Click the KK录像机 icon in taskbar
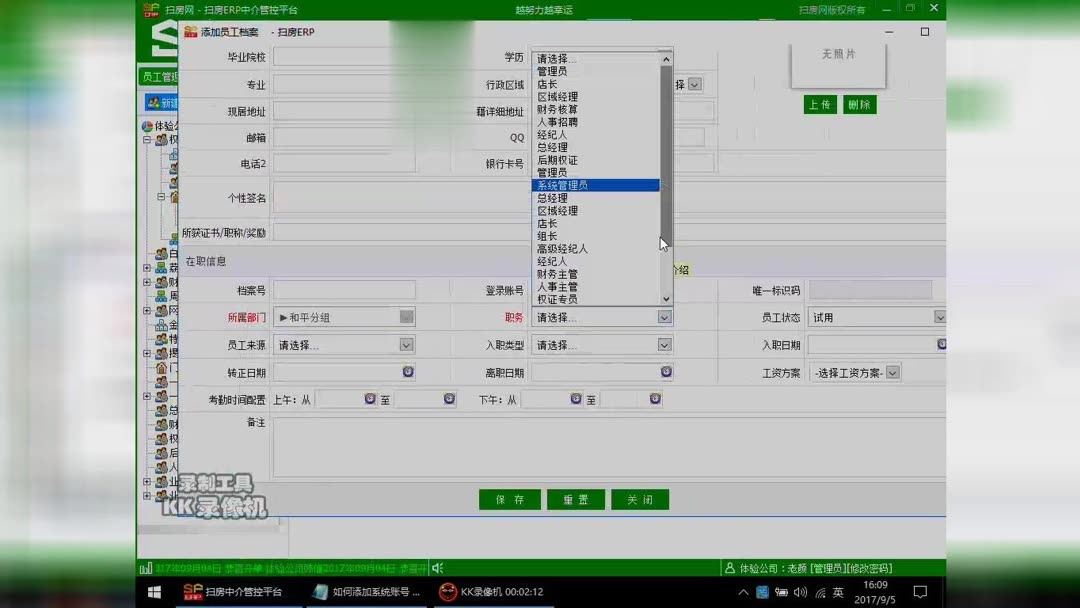The width and height of the screenshot is (1080, 608). tap(447, 591)
